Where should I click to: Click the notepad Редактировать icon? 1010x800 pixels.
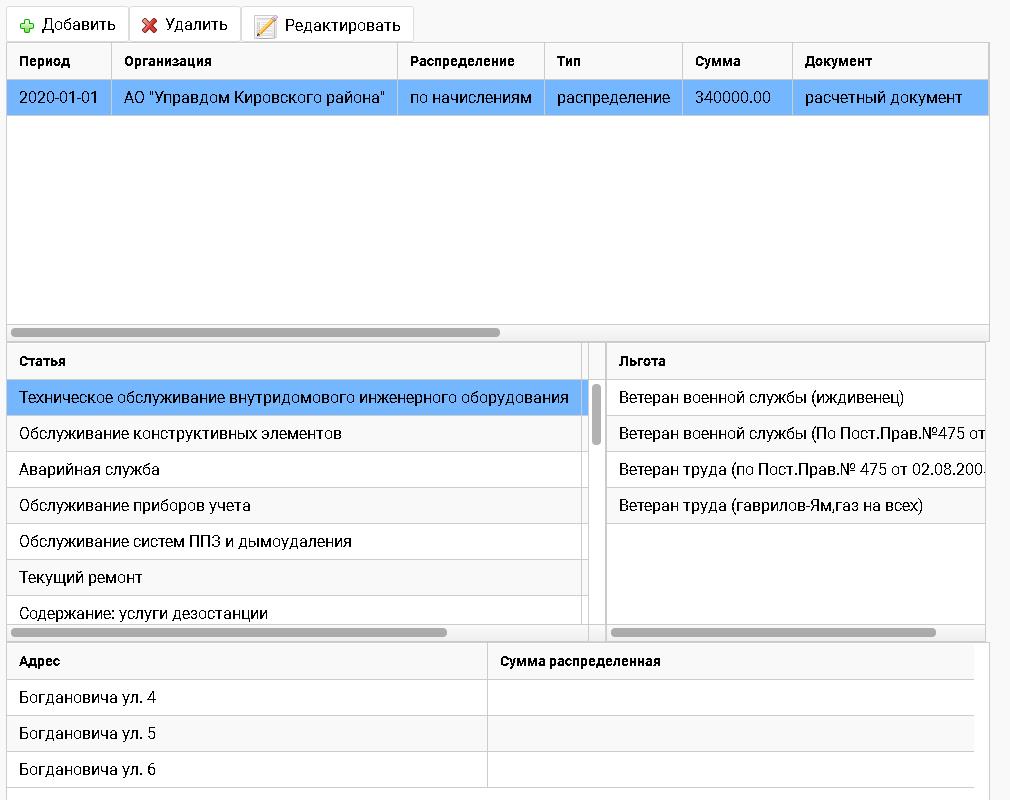coord(265,26)
